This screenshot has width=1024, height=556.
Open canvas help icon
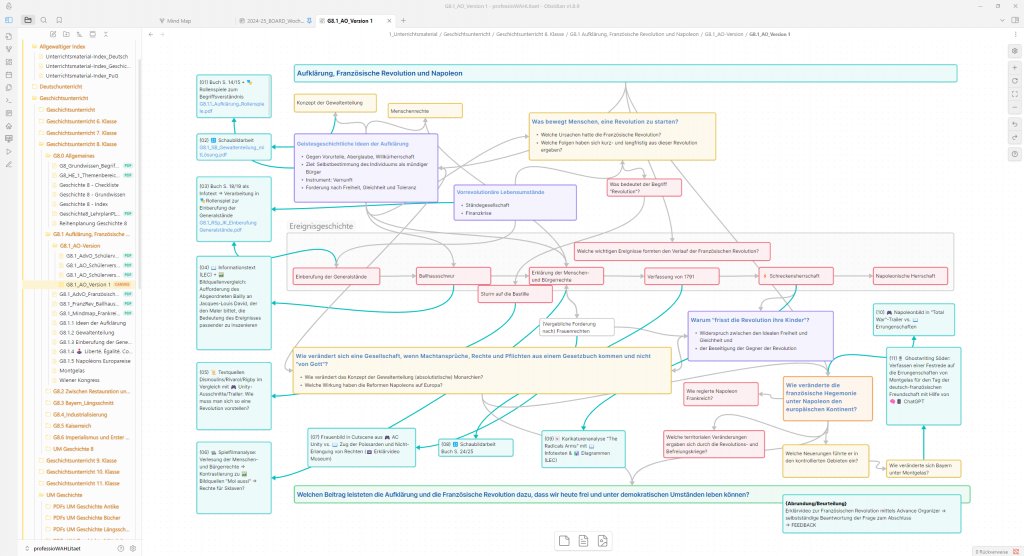click(1015, 154)
